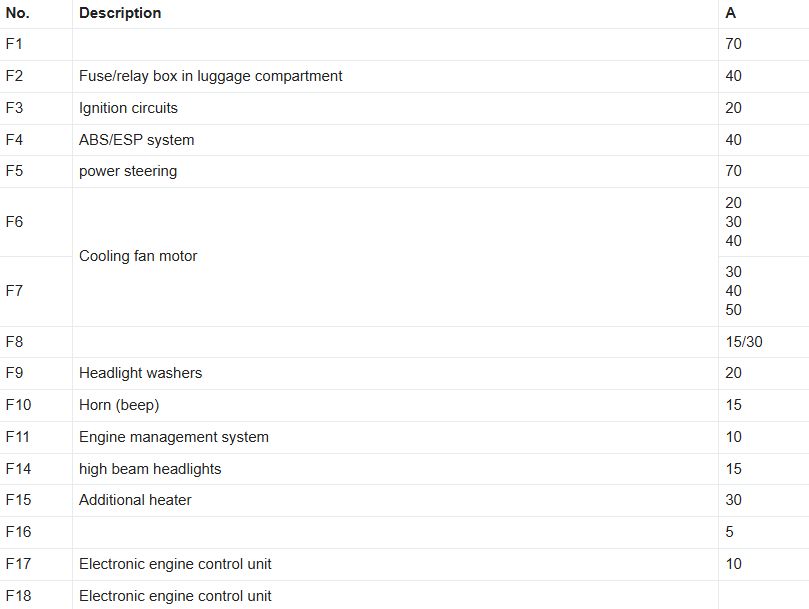
Task: Select the "high beam headlights" description
Action: (150, 469)
